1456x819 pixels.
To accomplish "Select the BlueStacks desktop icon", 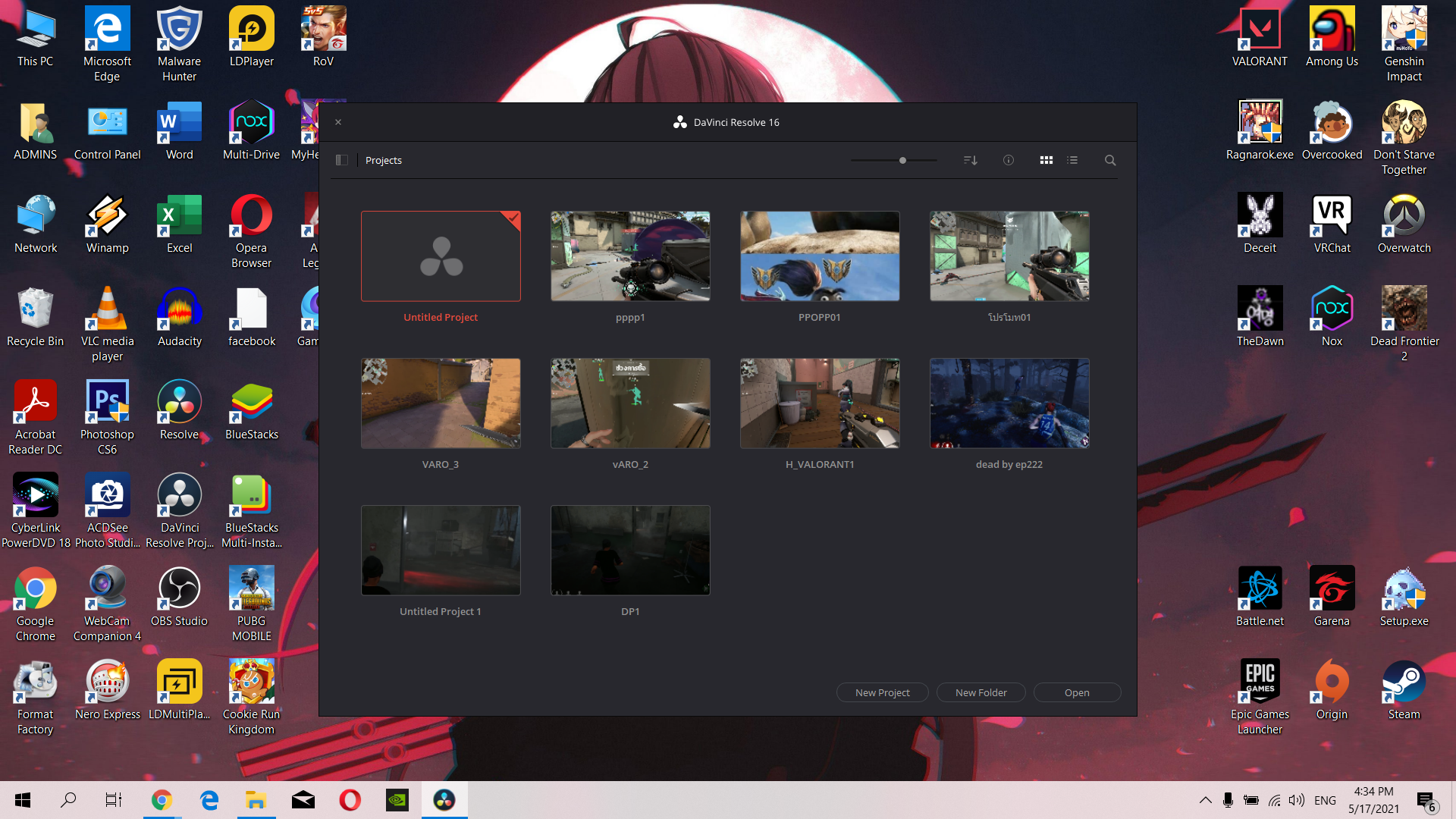I will [x=252, y=410].
